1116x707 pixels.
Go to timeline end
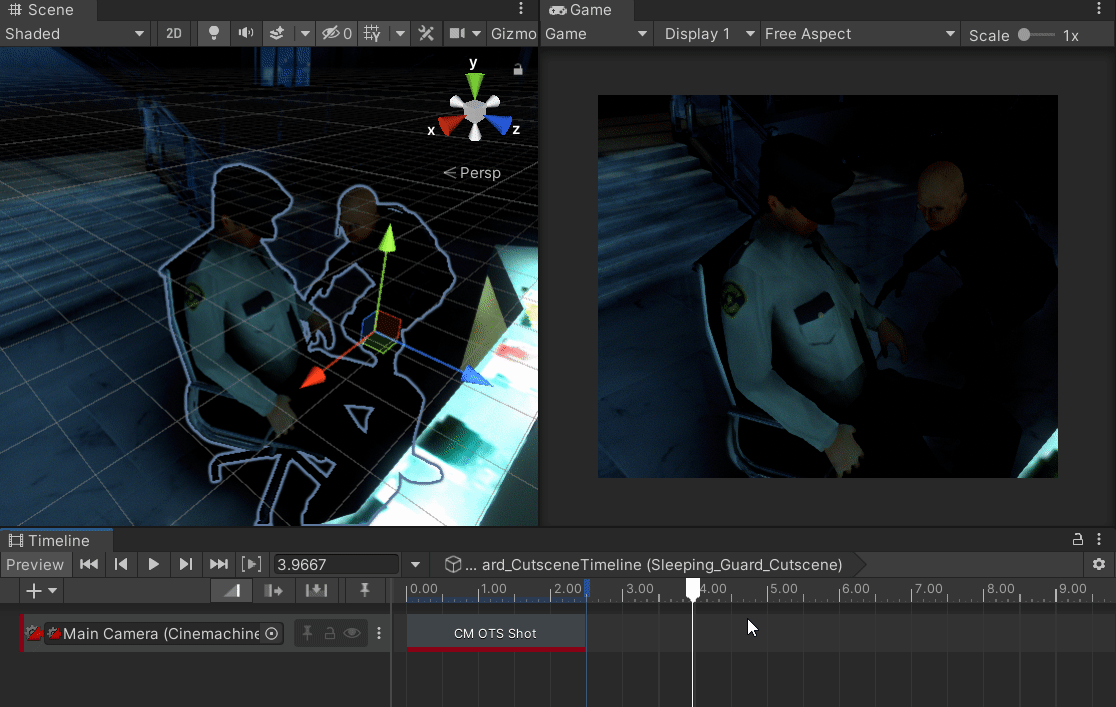tap(219, 565)
